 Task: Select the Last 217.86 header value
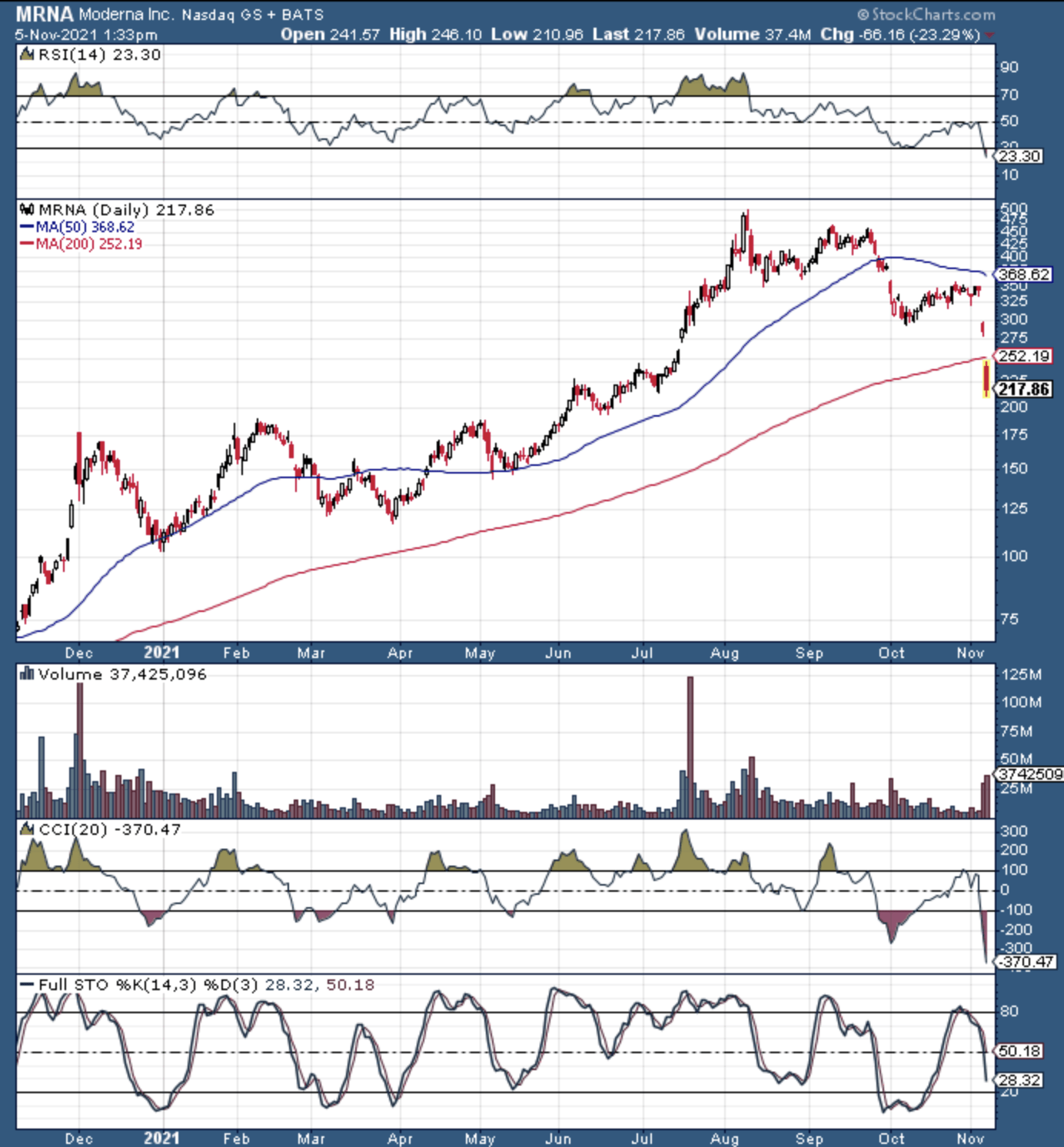tap(639, 35)
